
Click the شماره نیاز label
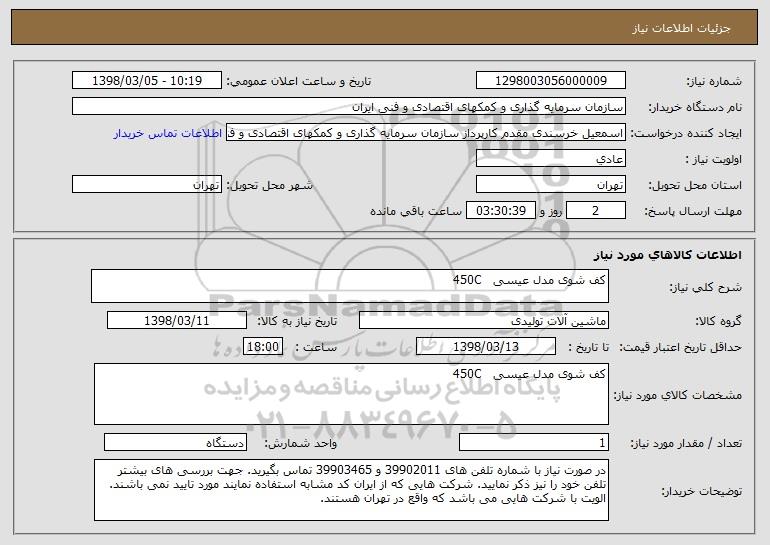click(x=714, y=81)
